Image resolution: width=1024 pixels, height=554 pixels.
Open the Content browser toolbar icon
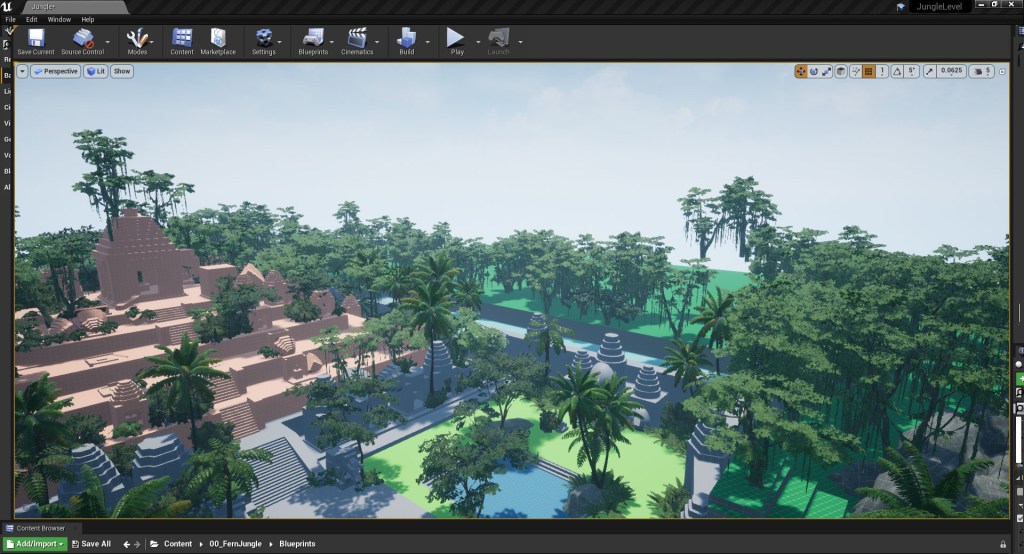pyautogui.click(x=182, y=40)
